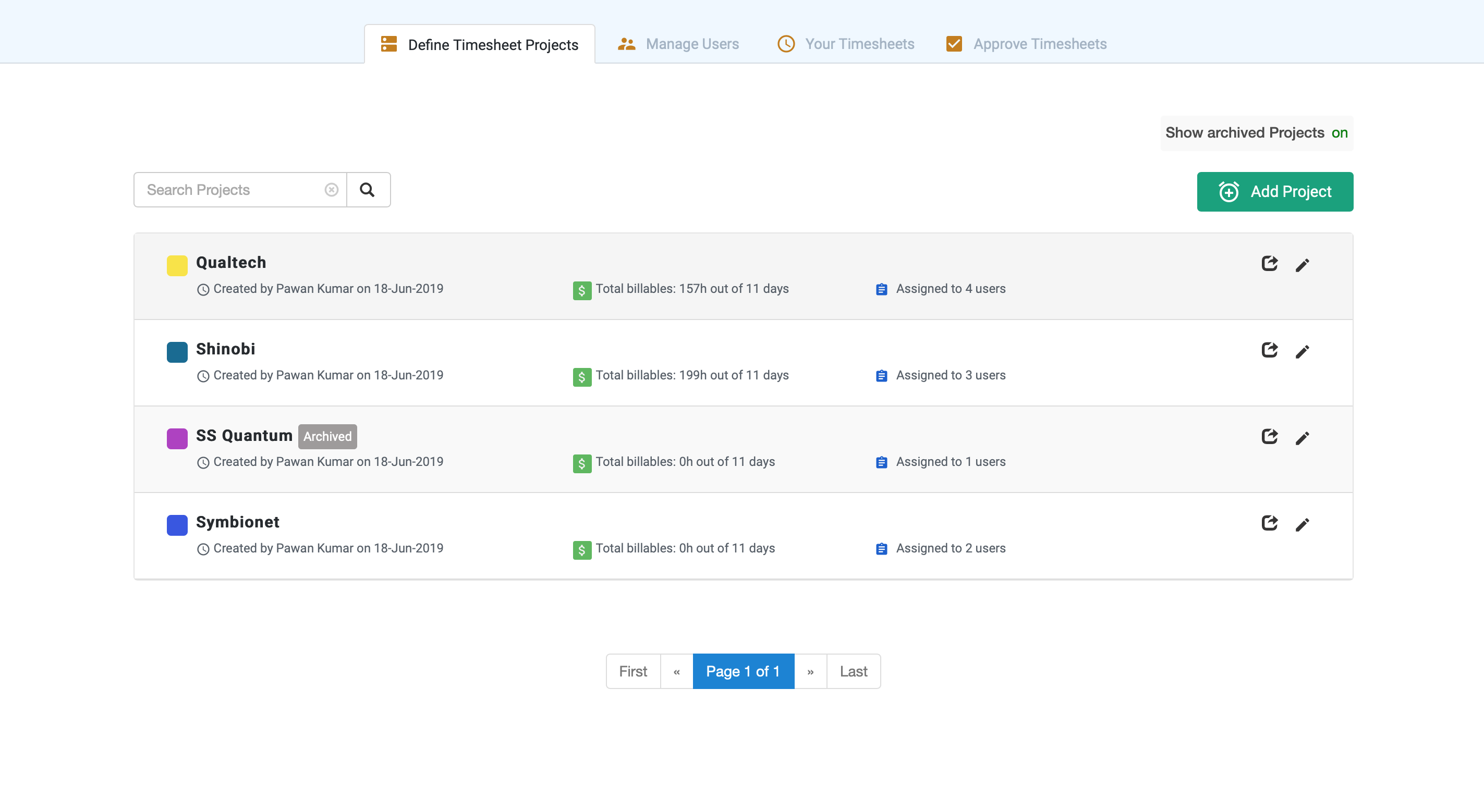Expand Approve Timesheets tab
This screenshot has width=1484, height=812.
pos(1025,43)
